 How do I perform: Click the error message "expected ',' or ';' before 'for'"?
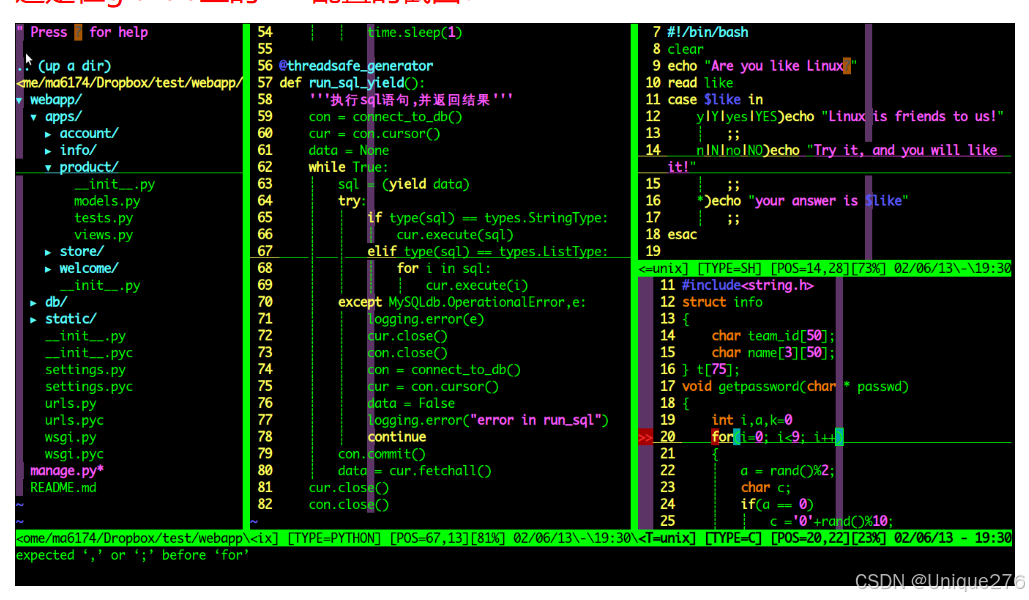(x=133, y=555)
